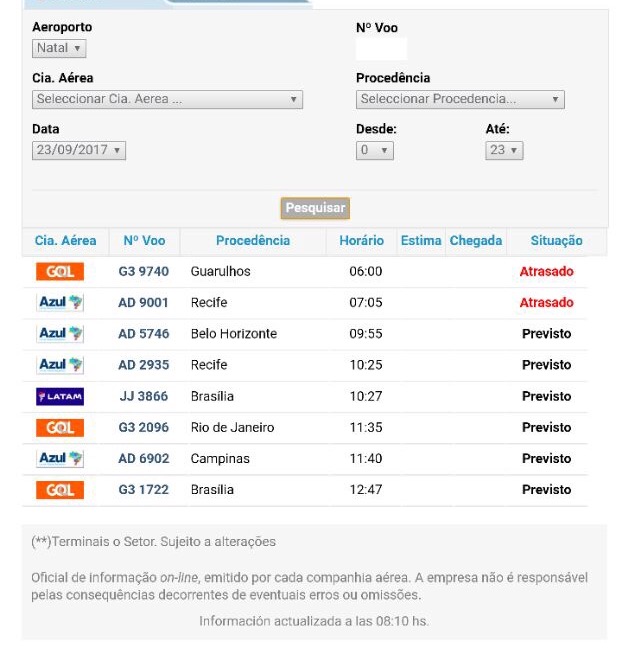The image size is (617, 659).
Task: Open flight number link G3 1722
Action: (x=144, y=490)
